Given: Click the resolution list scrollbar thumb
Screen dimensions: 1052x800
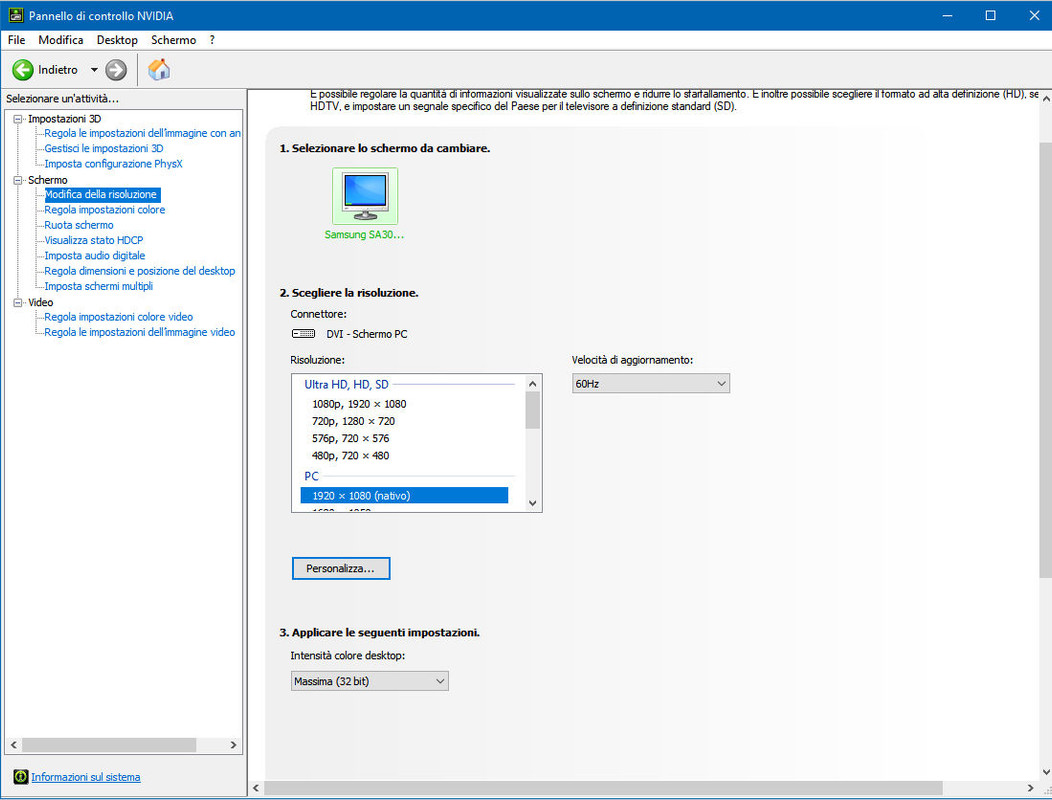Looking at the screenshot, I should coord(533,410).
